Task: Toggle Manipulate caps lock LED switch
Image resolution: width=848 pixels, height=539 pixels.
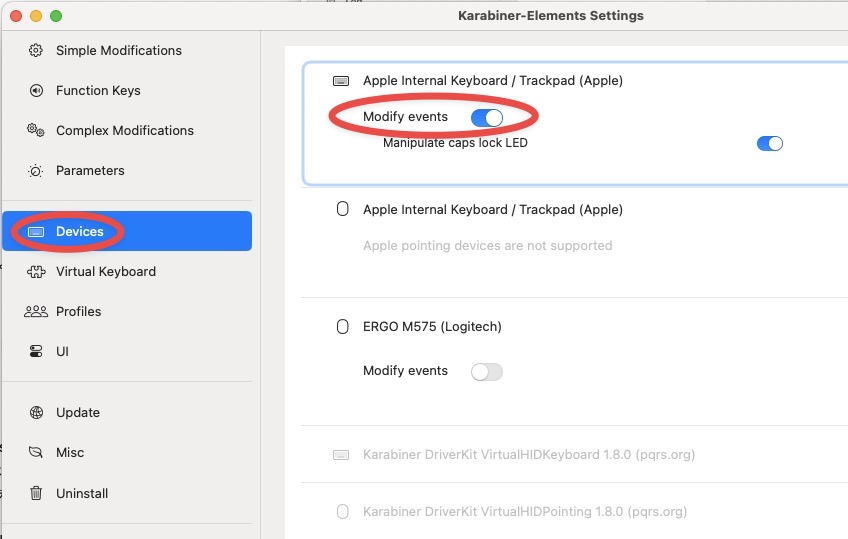Action: pyautogui.click(x=770, y=143)
